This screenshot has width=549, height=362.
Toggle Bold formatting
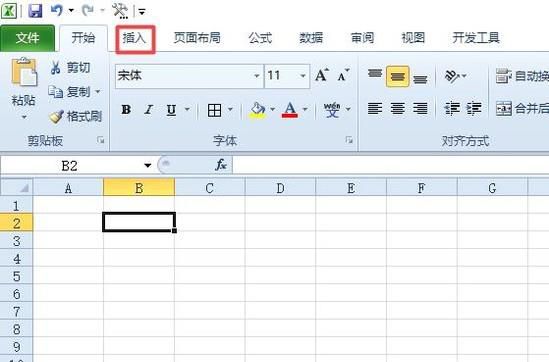[126, 110]
